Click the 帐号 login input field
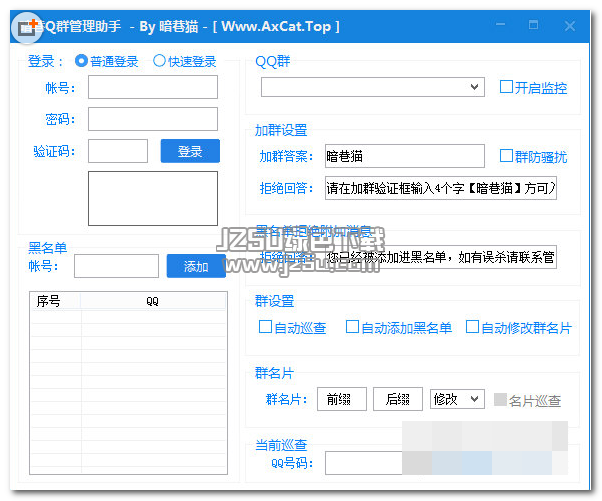The height and width of the screenshot is (501, 602). pos(153,87)
